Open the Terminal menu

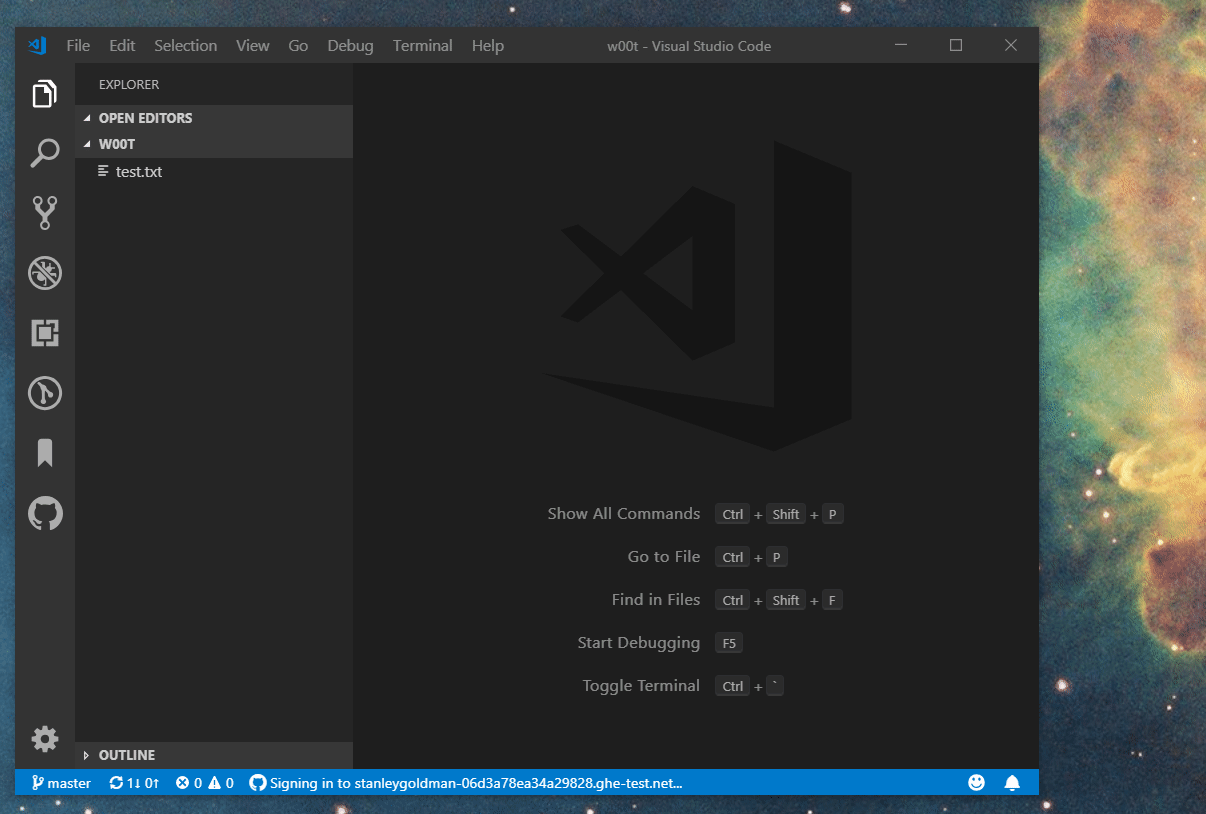pyautogui.click(x=422, y=45)
